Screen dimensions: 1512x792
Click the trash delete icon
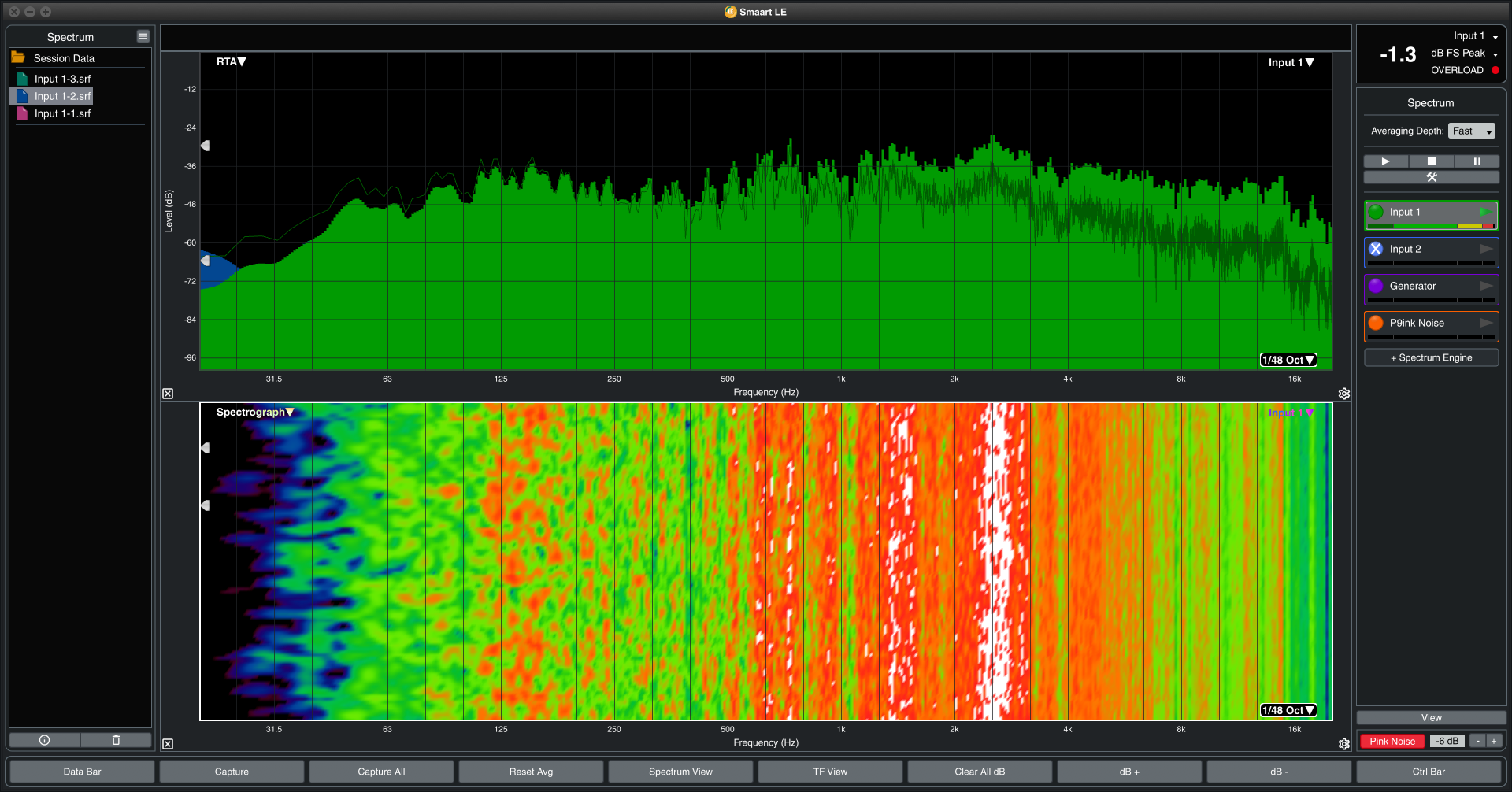(x=116, y=740)
